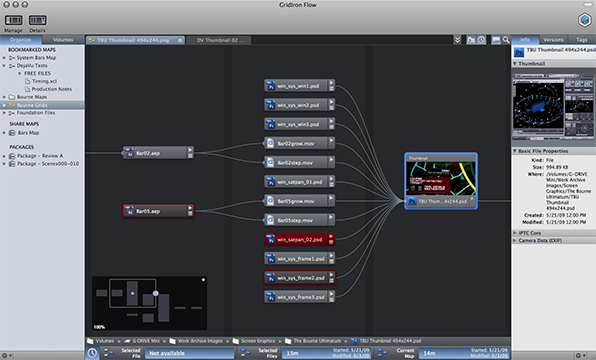596x360 pixels.
Task: Click the Selected File Not available field
Action: tap(189, 353)
